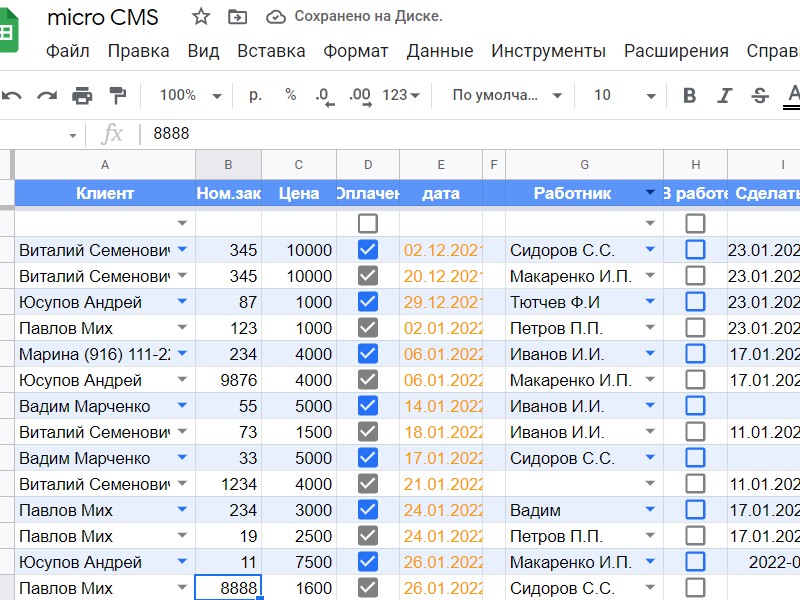Open client dropdown for Марина (916) row

[x=182, y=353]
